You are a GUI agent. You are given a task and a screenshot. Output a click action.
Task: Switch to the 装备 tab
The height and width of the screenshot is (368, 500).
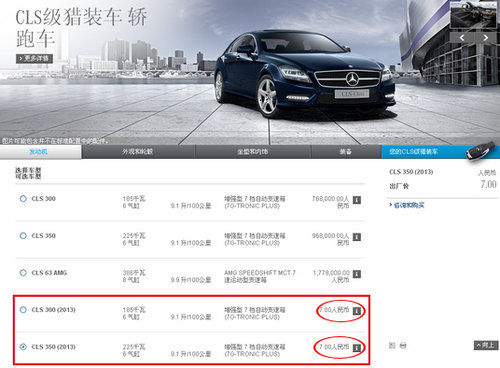[x=346, y=152]
